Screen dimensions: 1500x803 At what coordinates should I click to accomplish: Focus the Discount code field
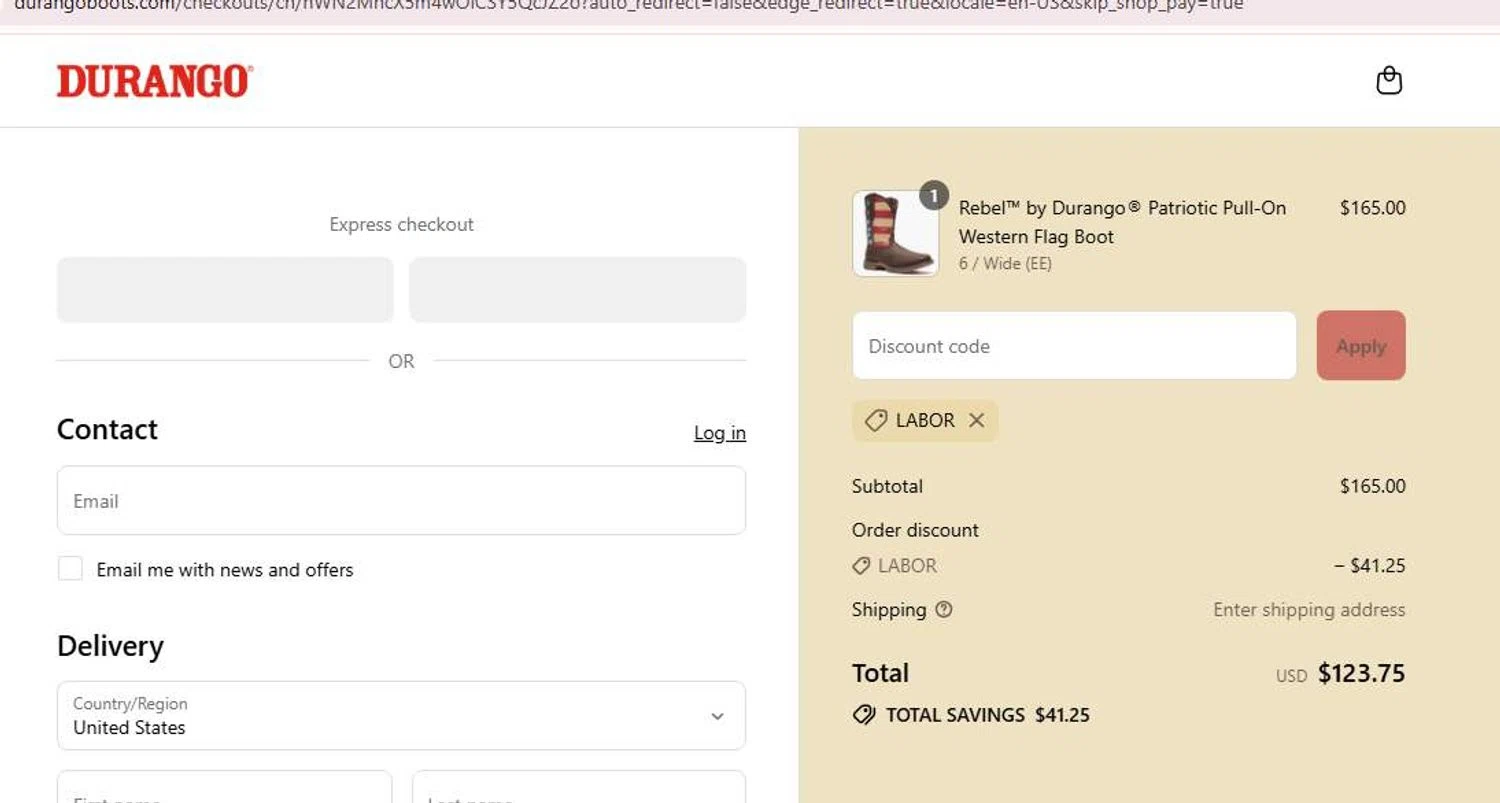[1074, 346]
